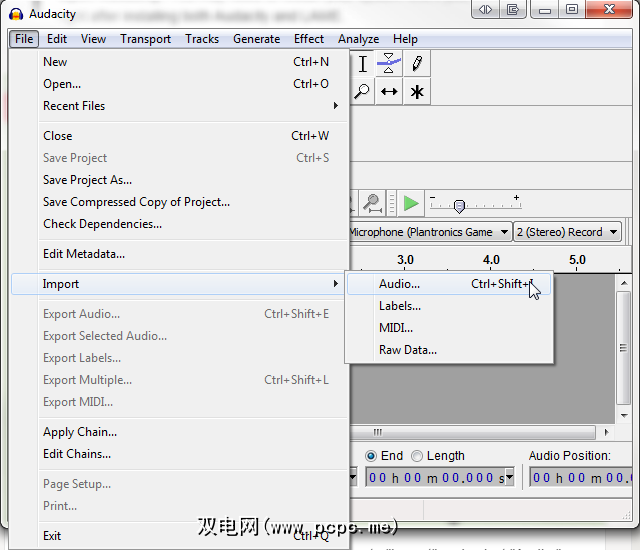640x550 pixels.
Task: Select the End radio button
Action: pyautogui.click(x=371, y=456)
